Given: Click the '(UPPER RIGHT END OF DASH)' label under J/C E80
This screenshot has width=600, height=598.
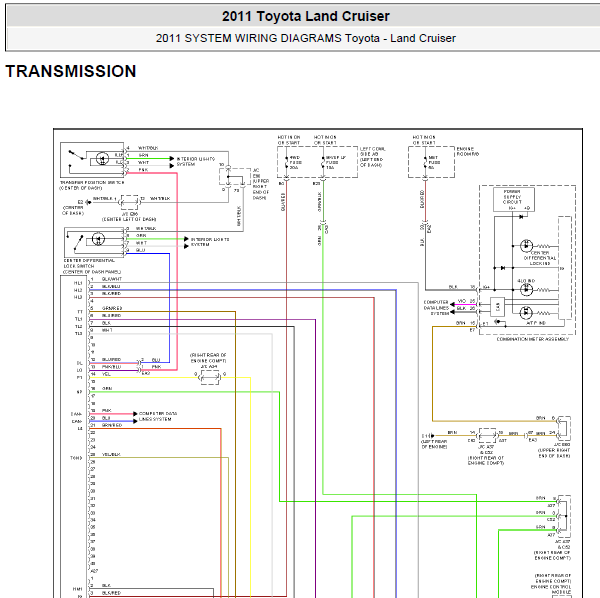Looking at the screenshot, I should pyautogui.click(x=554, y=453).
